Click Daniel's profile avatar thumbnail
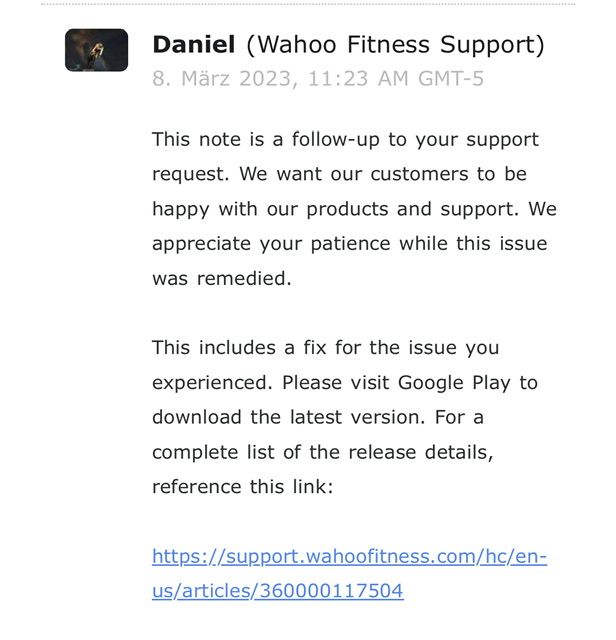Screen dimensions: 616x640 tap(96, 50)
